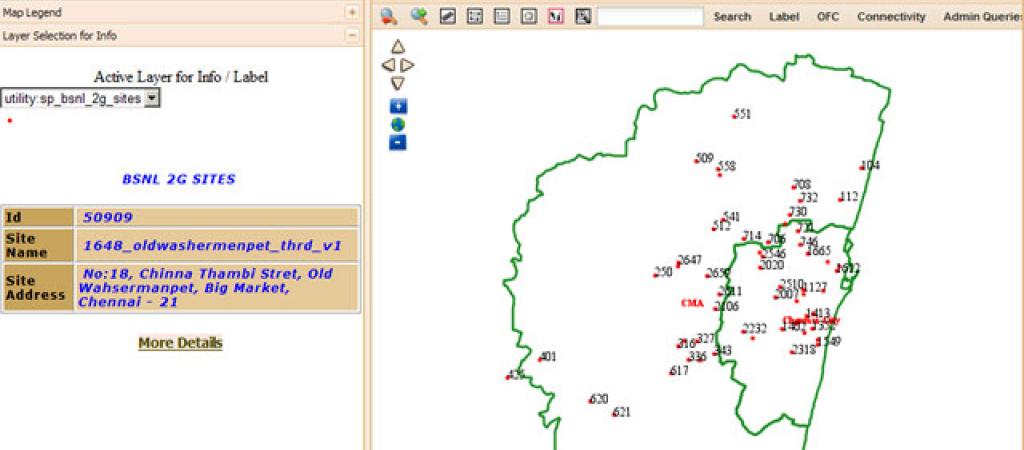This screenshot has height=450, width=1024.
Task: Click map site point 551
Action: [734, 117]
